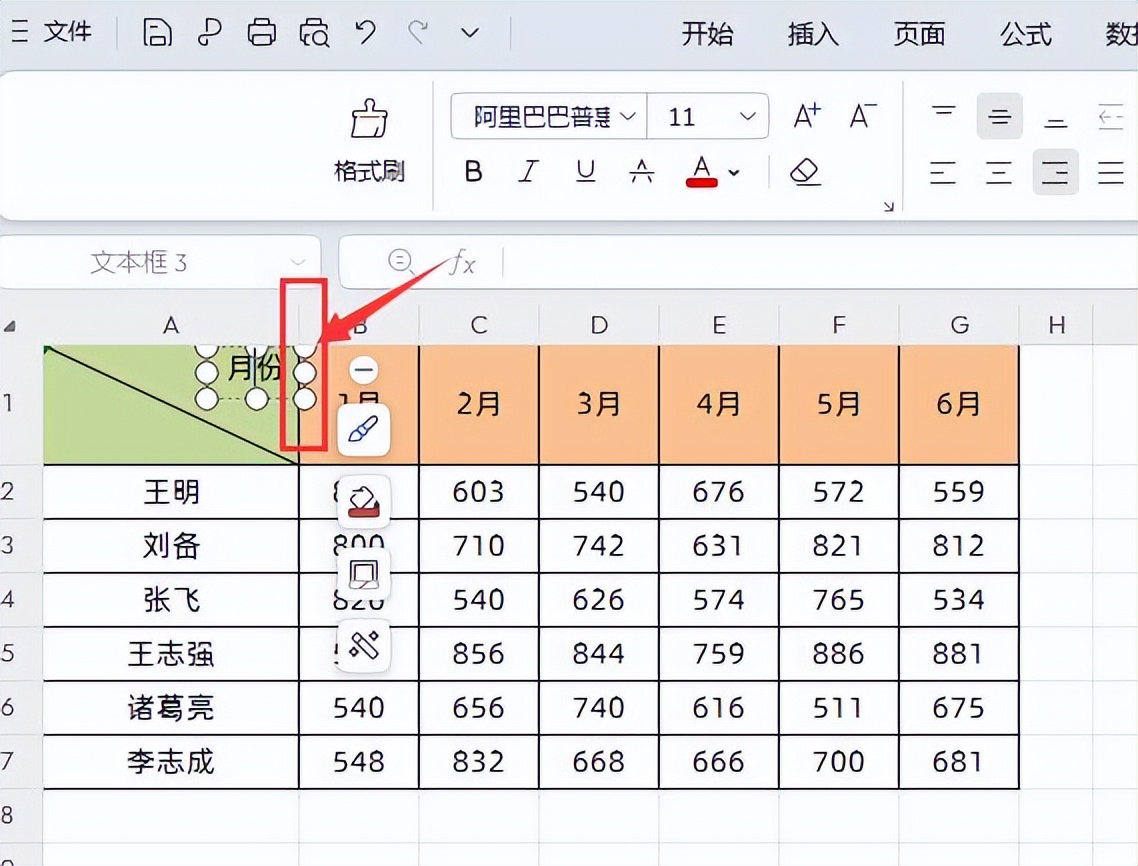This screenshot has height=866, width=1138.
Task: Click the floating shape fill bucket icon
Action: click(x=364, y=500)
